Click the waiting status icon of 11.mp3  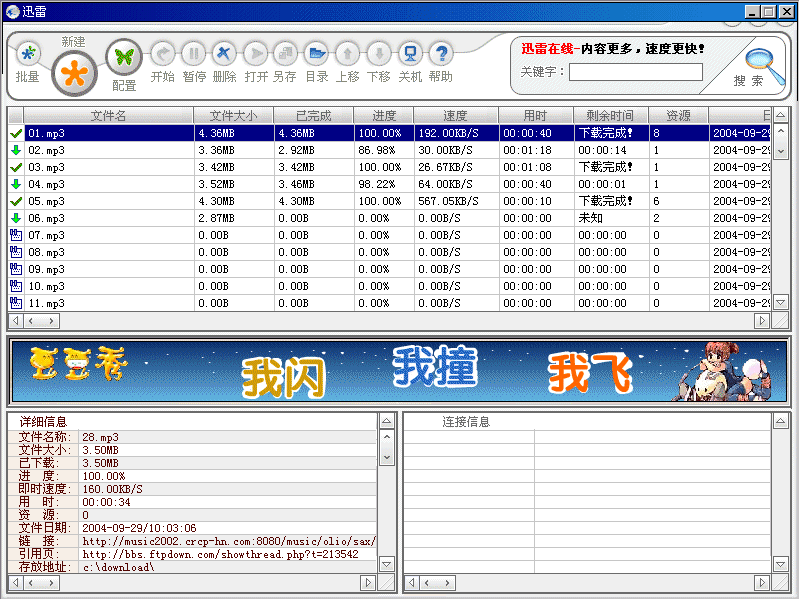tap(16, 303)
